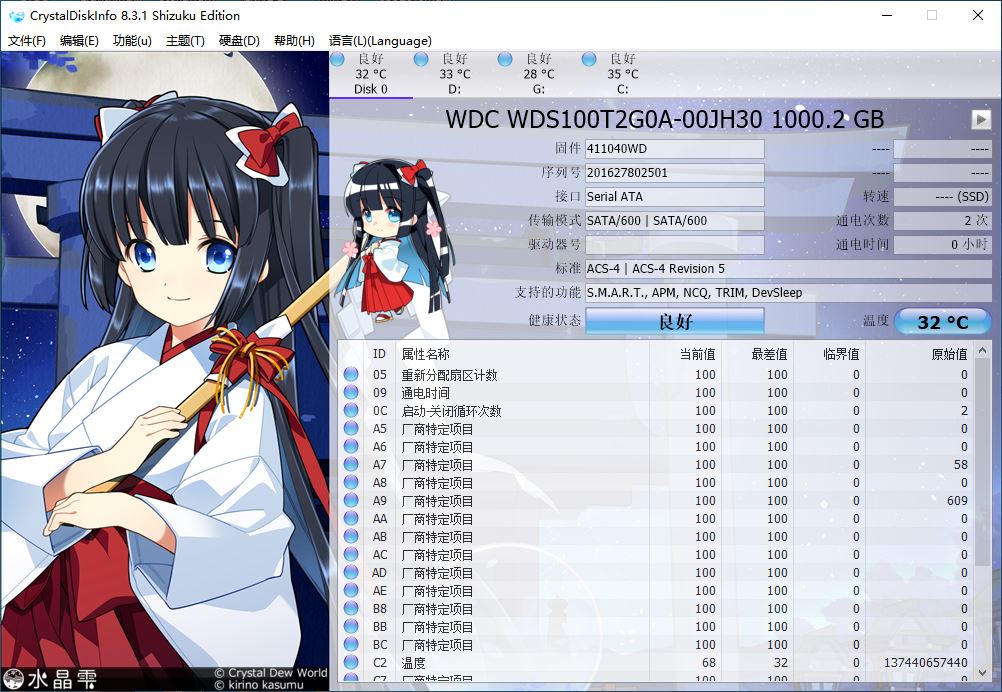Screen dimensions: 1002x692
Task: Open the 文件(F) menu
Action: pos(27,41)
